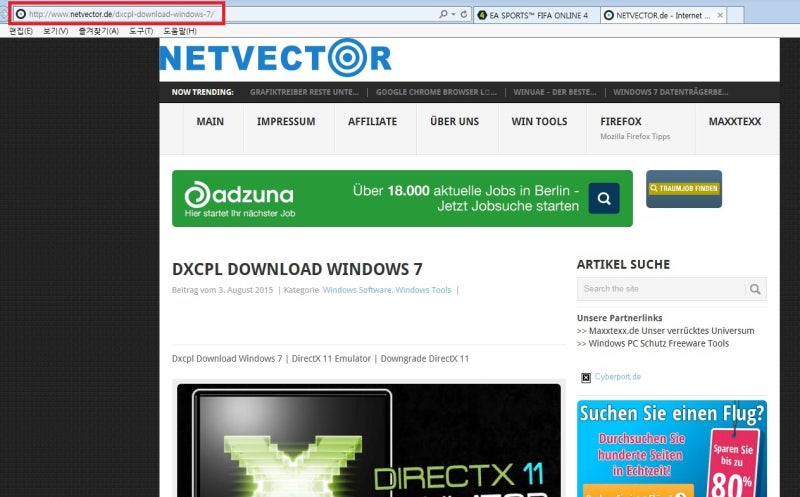Open the 도움말(H) menu
The height and width of the screenshot is (497, 800).
pyautogui.click(x=180, y=31)
